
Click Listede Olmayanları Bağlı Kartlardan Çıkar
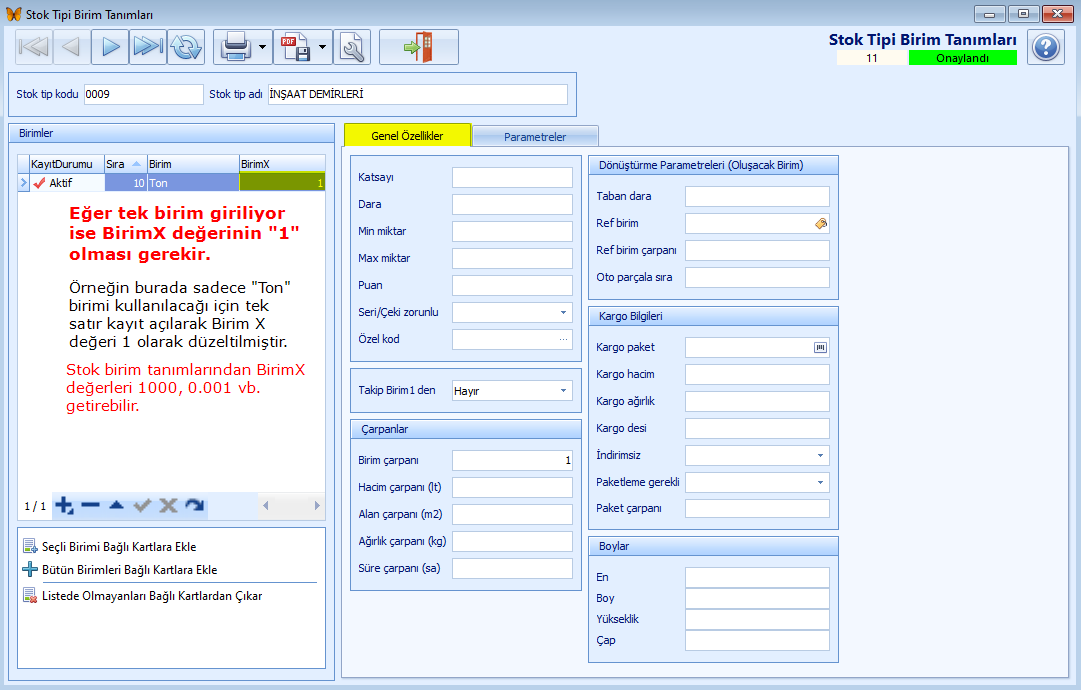click(152, 596)
